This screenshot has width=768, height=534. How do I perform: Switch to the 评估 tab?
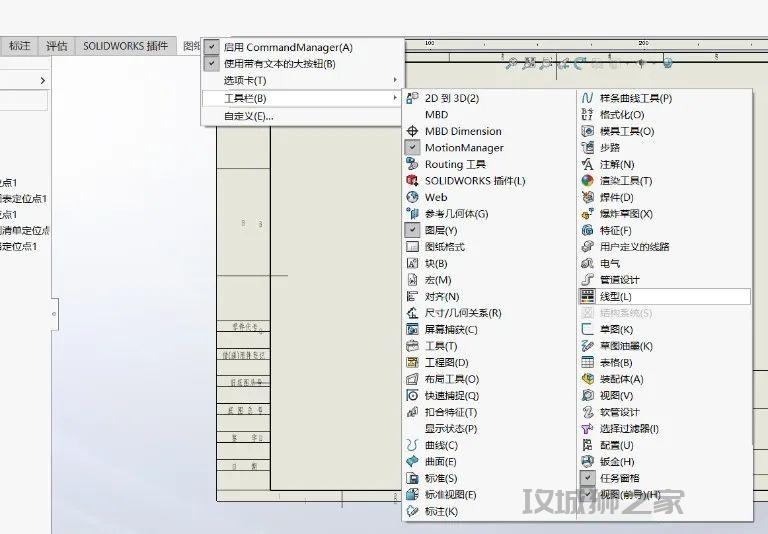(x=57, y=46)
